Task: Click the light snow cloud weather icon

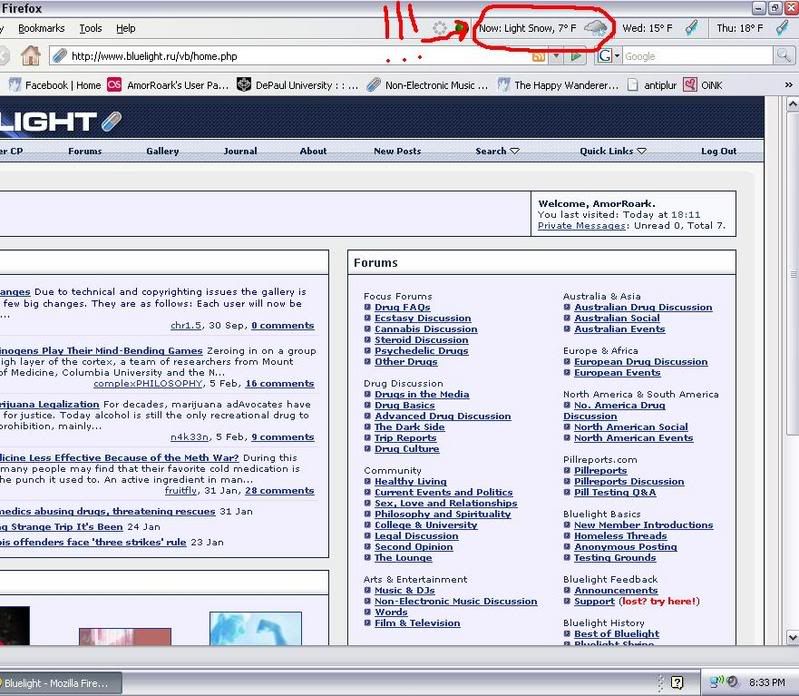Action: [x=596, y=28]
